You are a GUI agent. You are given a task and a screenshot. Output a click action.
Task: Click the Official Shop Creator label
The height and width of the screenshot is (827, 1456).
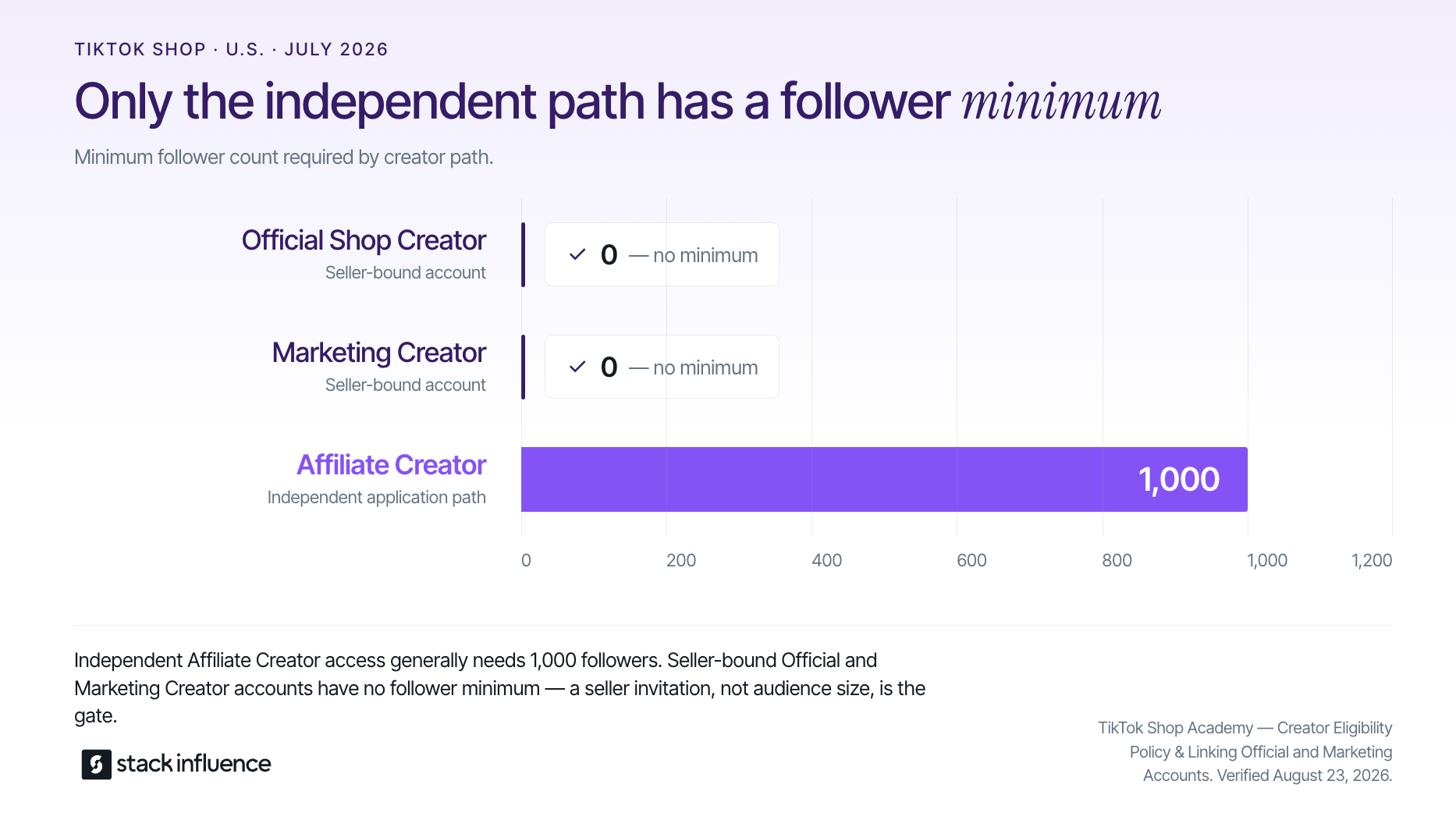(364, 240)
